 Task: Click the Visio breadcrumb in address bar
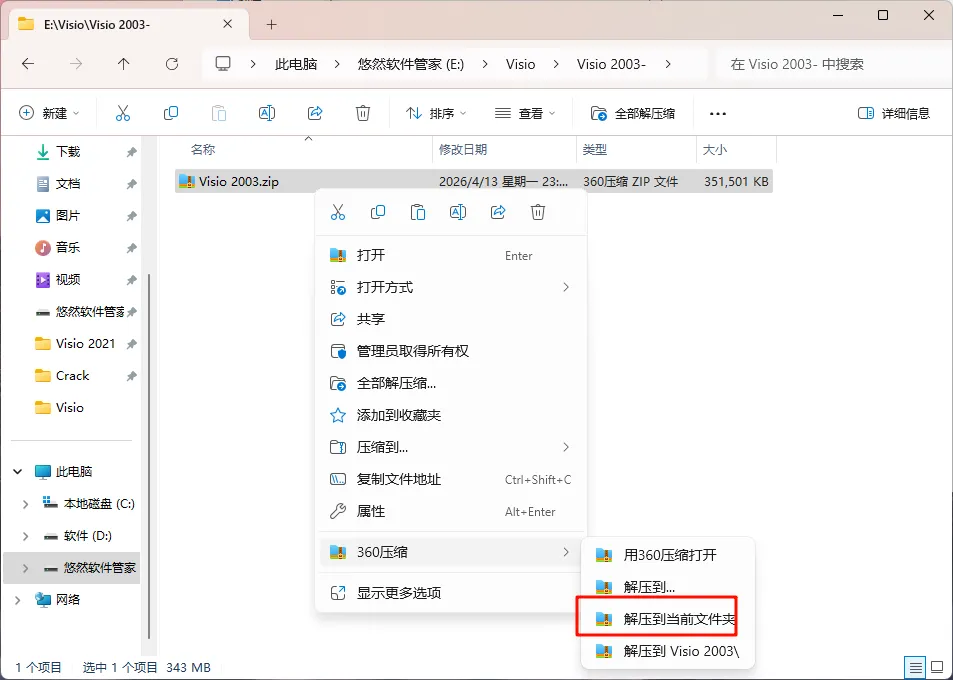pyautogui.click(x=520, y=64)
